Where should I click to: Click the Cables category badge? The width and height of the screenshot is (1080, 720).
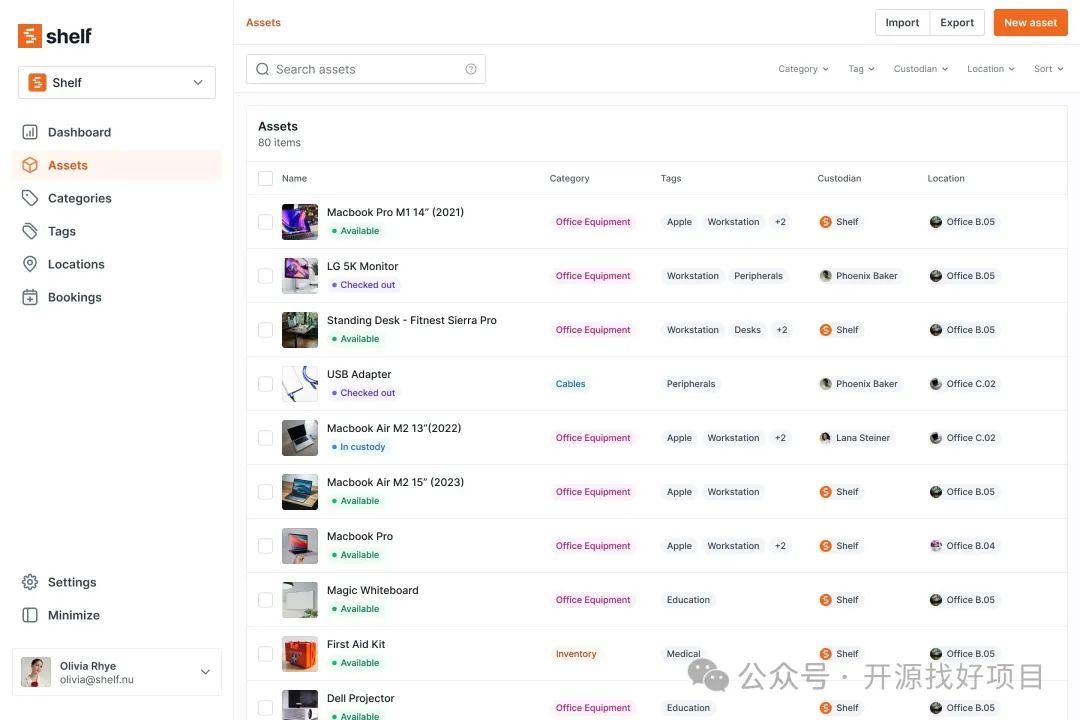[570, 384]
